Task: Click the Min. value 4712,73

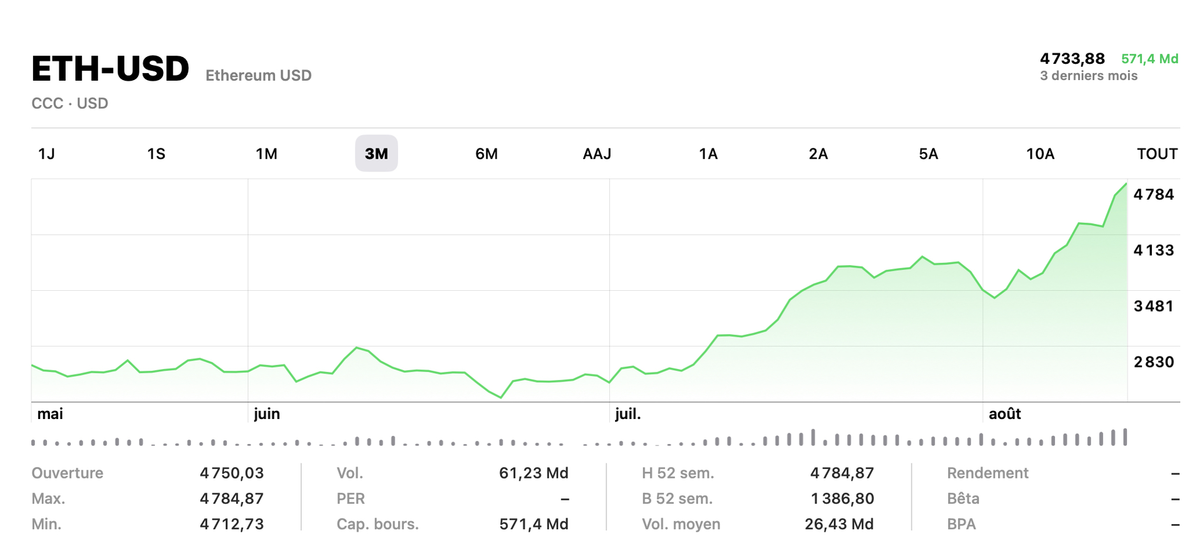Action: tap(232, 524)
